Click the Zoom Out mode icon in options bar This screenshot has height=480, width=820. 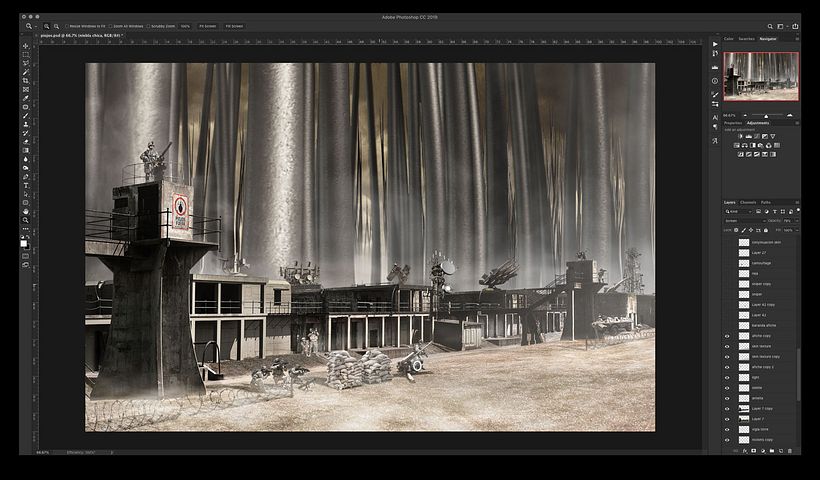click(x=56, y=26)
